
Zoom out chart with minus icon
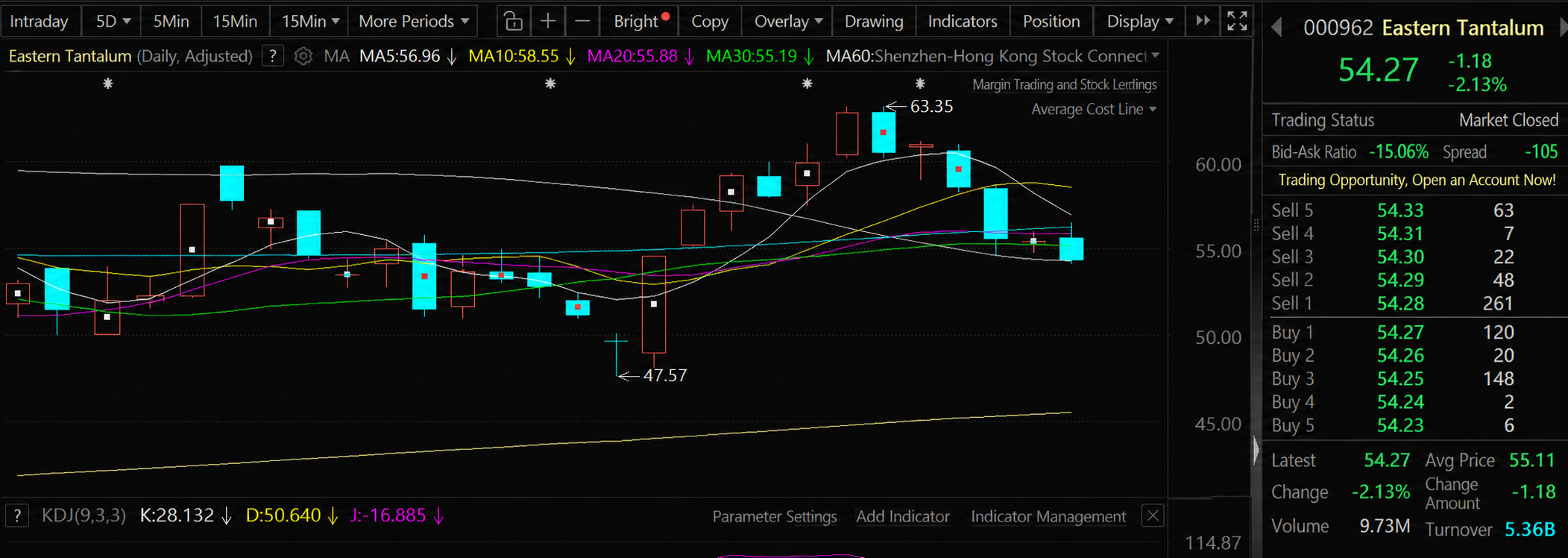click(582, 21)
